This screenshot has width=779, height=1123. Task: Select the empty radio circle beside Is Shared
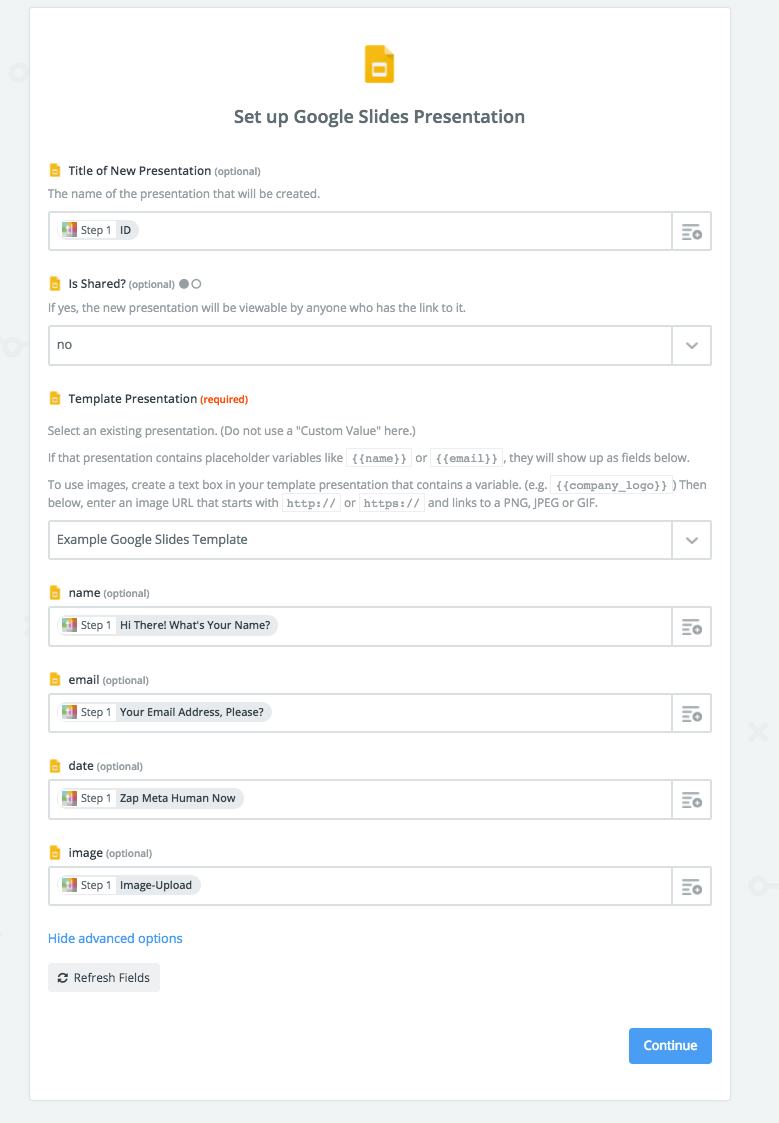[196, 284]
